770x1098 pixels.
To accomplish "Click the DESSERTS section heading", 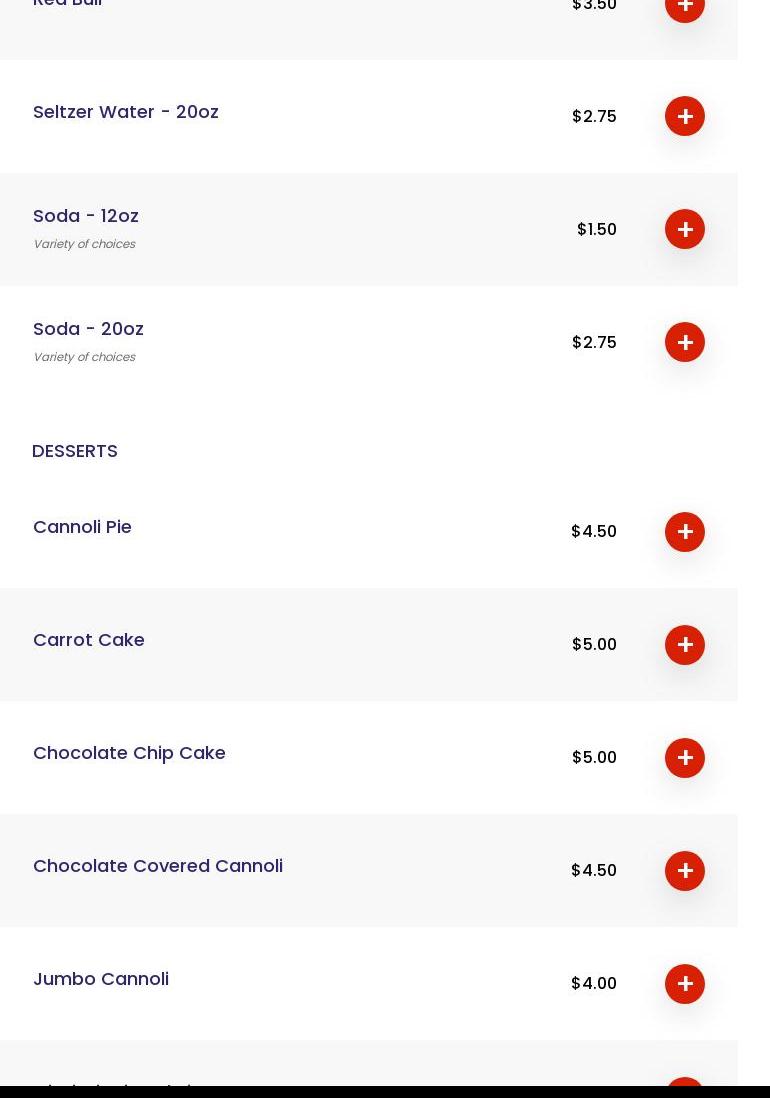I will 75,450.
